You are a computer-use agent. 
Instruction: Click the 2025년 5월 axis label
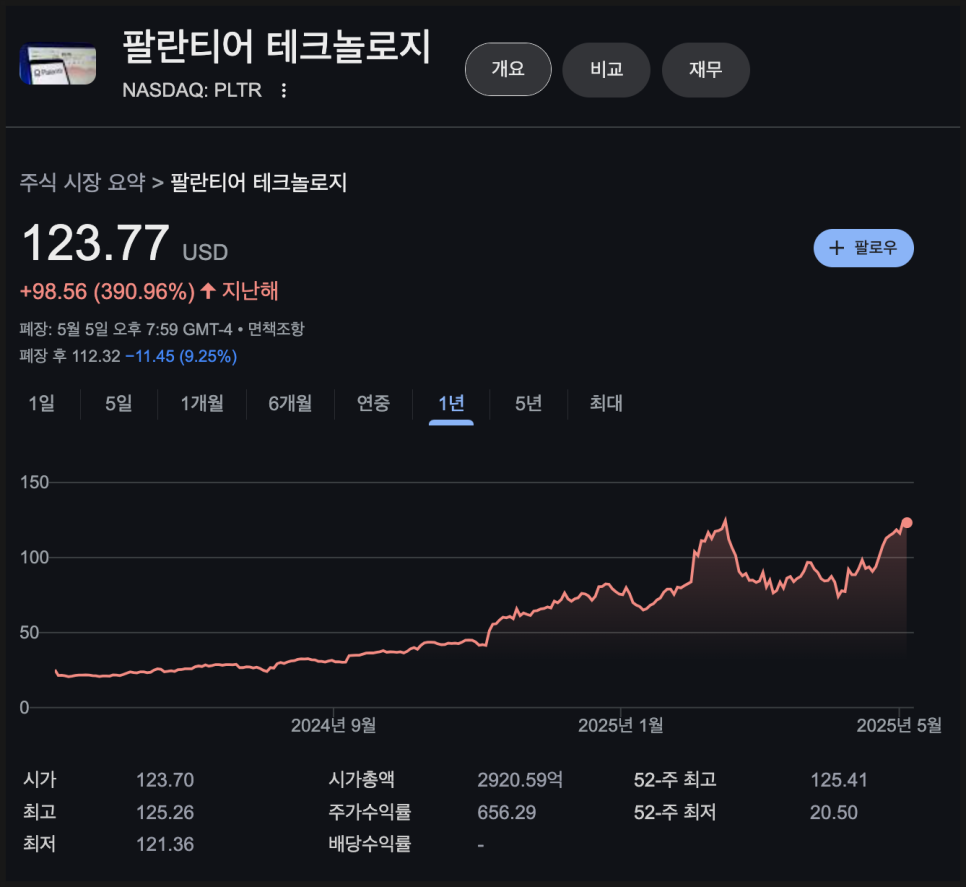click(x=899, y=726)
